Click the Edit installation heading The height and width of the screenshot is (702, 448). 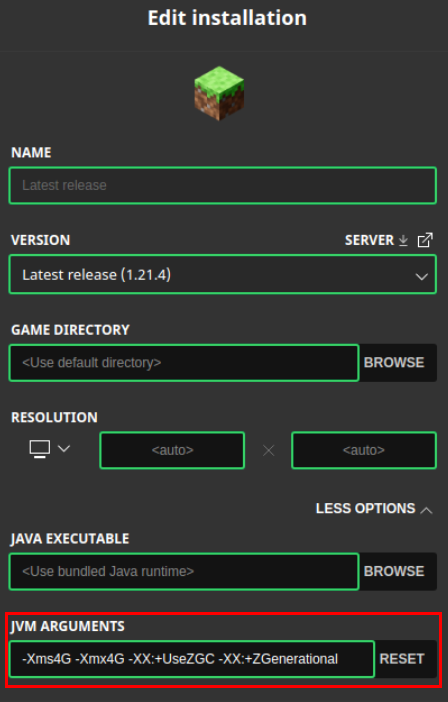click(227, 18)
